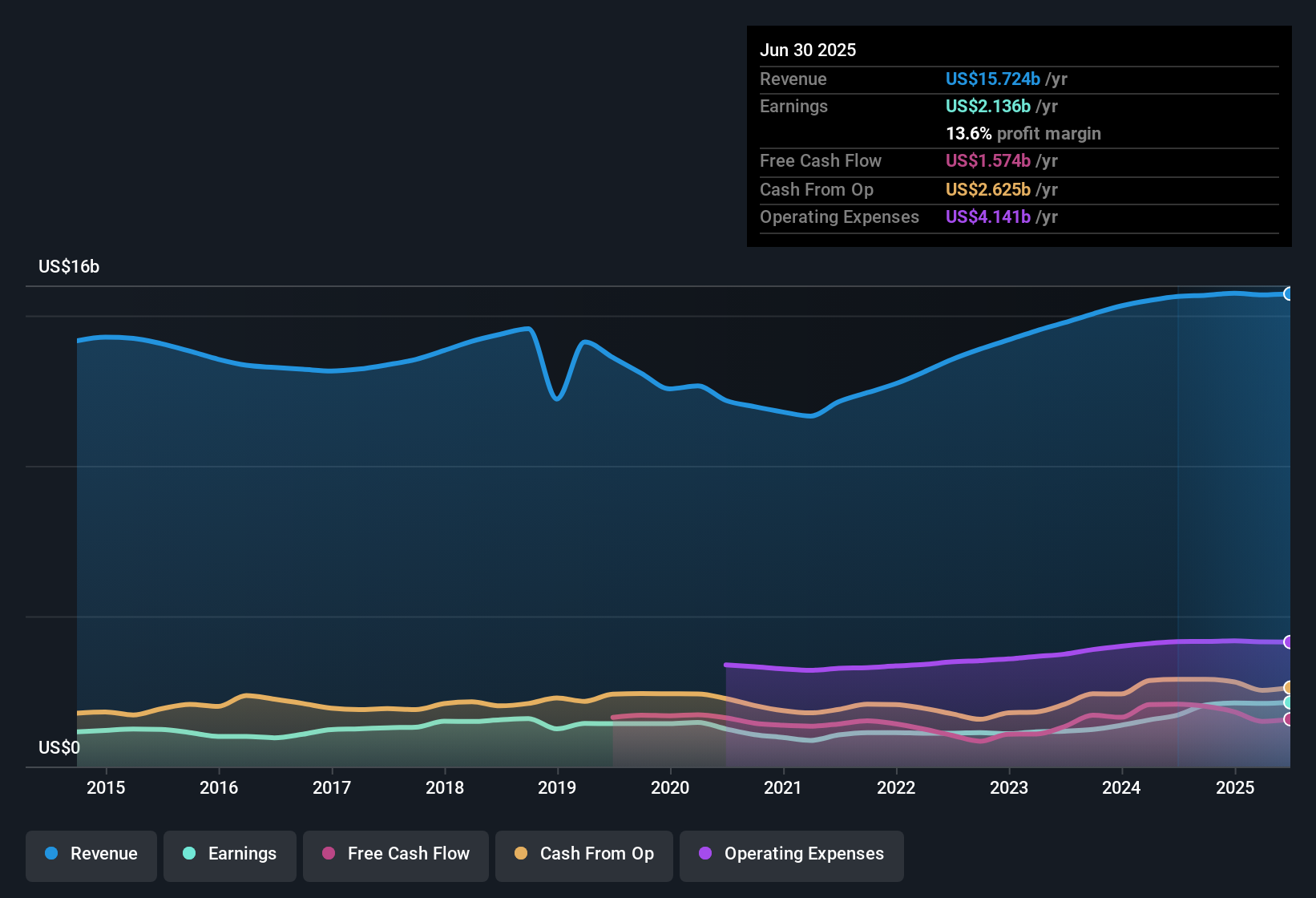The image size is (1316, 898).
Task: Click the 2019 revenue dip on the chart
Action: 556,398
